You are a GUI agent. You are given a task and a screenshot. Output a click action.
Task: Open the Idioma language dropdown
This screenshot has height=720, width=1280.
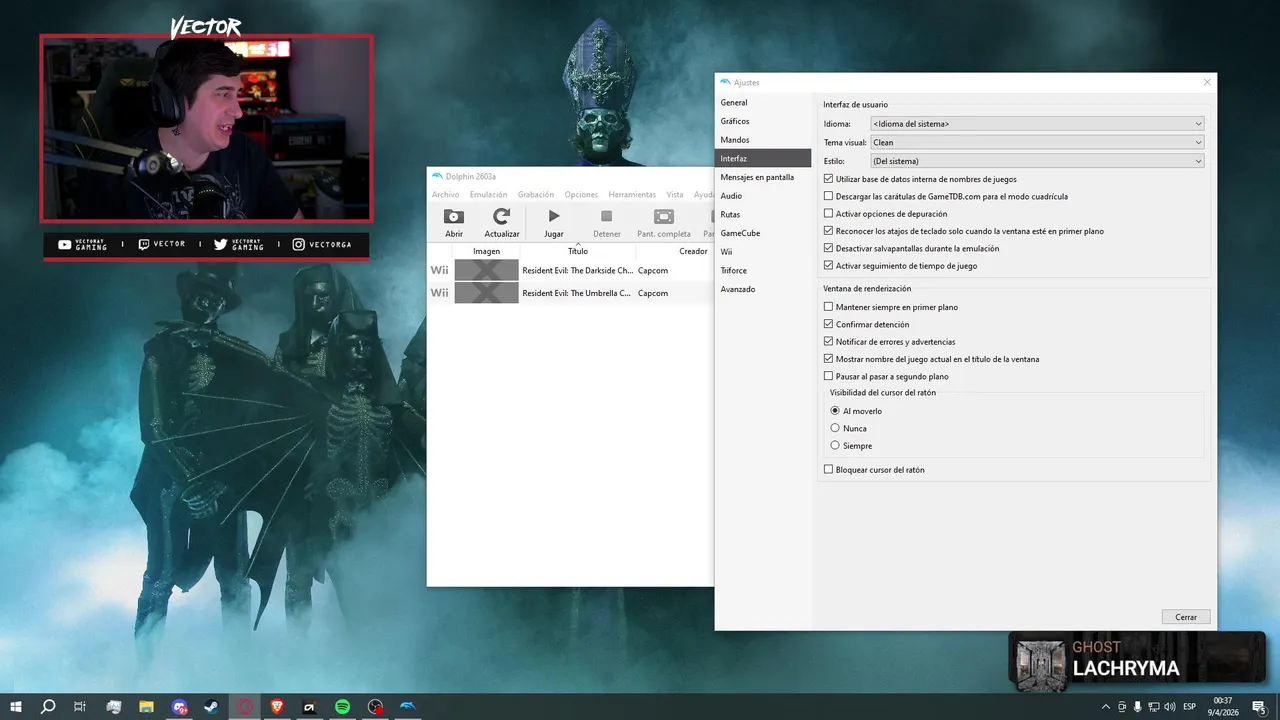[1037, 124]
